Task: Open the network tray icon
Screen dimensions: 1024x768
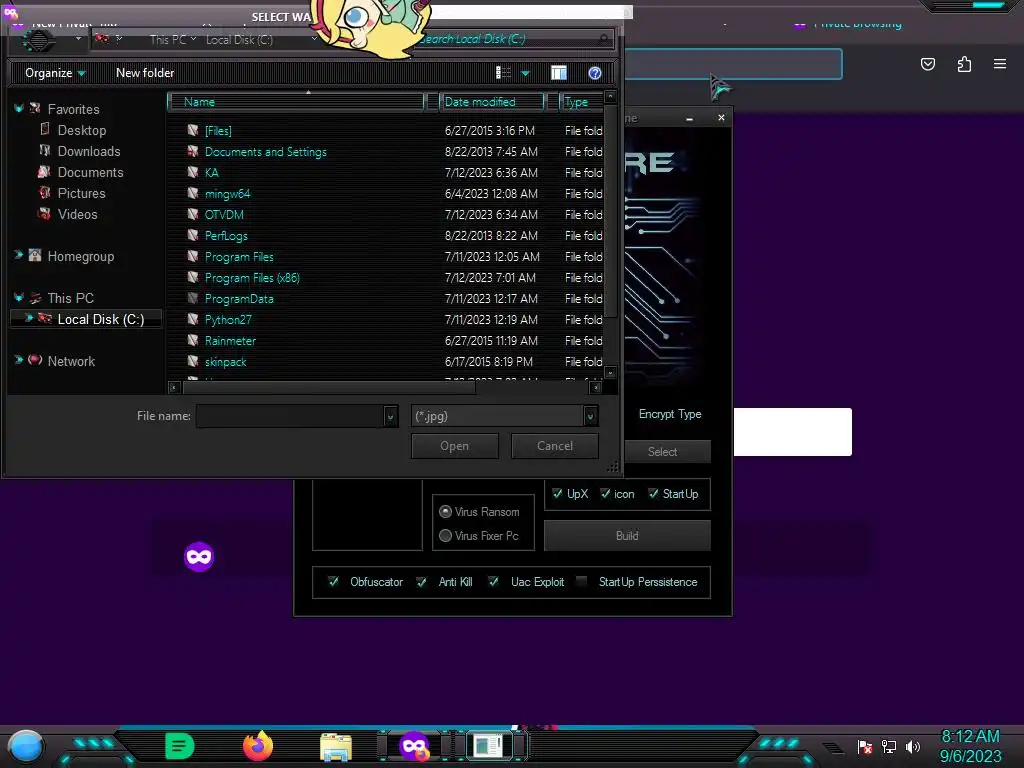Action: 889,746
